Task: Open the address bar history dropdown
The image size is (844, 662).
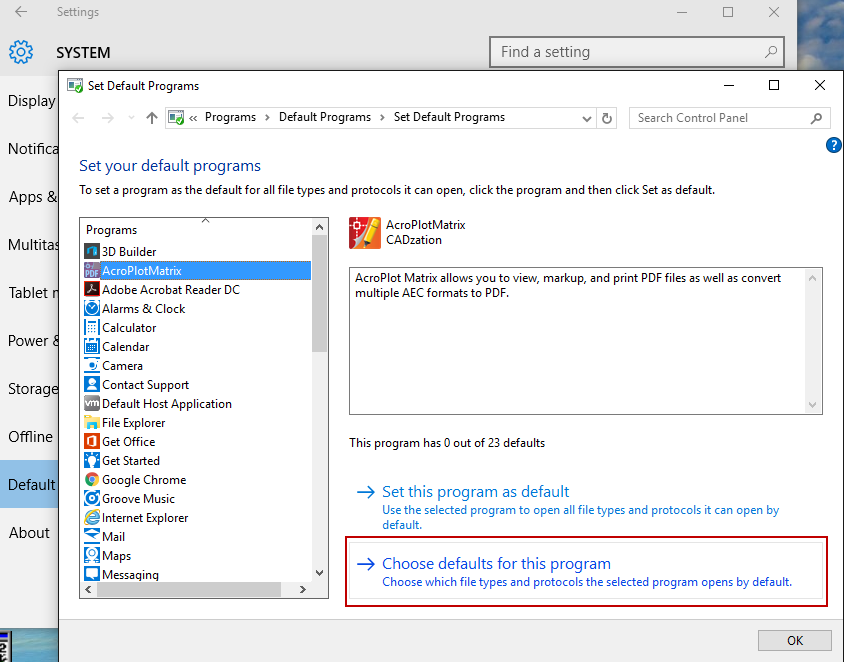Action: point(586,118)
